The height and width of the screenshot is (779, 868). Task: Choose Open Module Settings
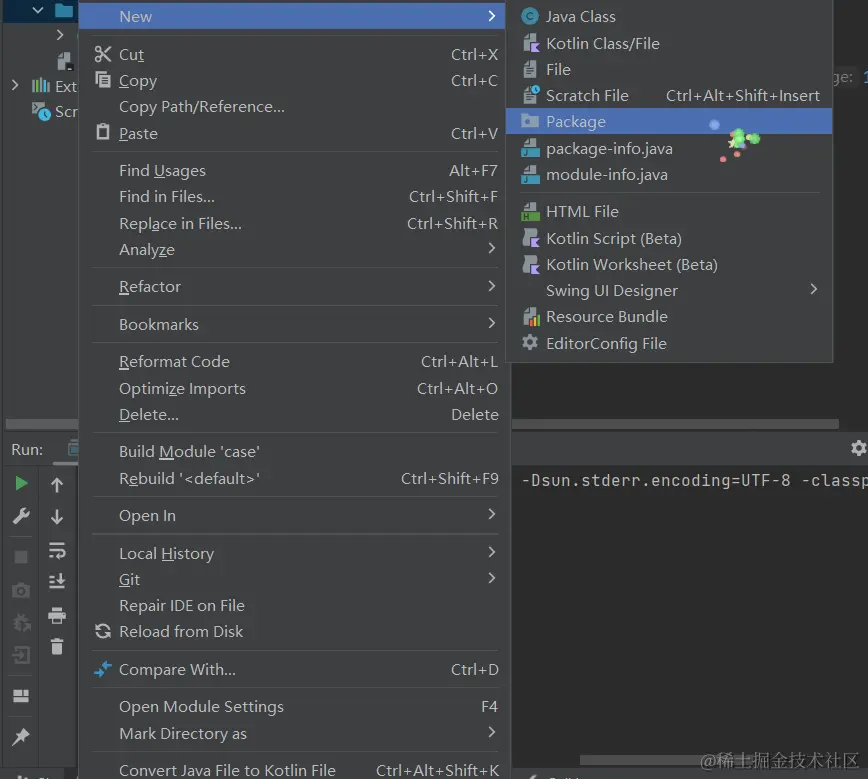point(296,706)
